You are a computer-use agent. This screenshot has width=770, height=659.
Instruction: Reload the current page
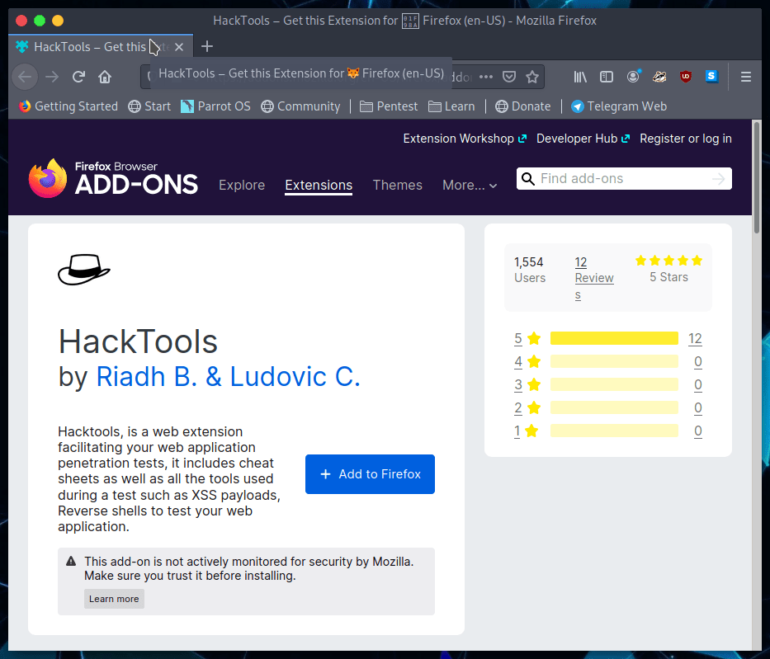tap(79, 77)
